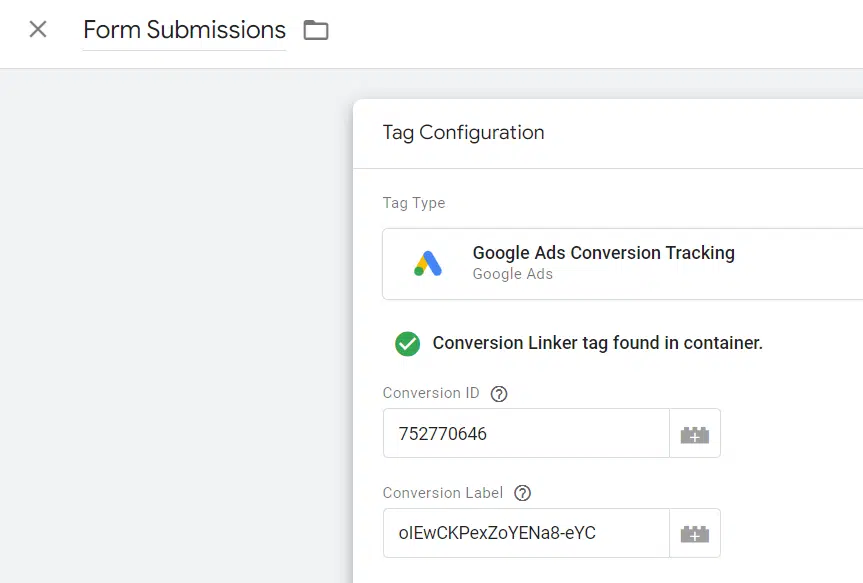Click the Conversion Label label text
Viewport: 863px width, 583px height.
443,493
